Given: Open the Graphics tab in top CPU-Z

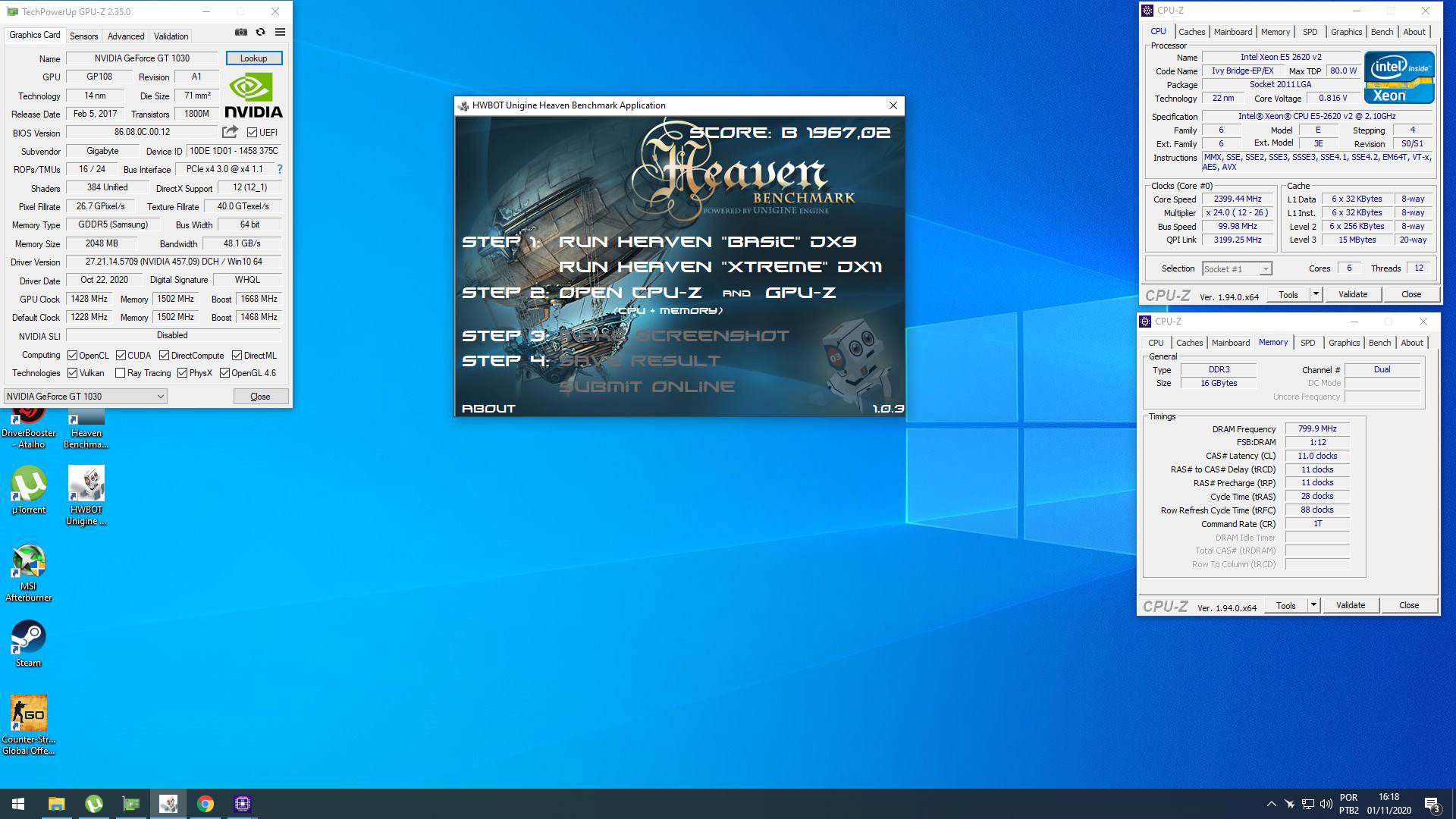Looking at the screenshot, I should [x=1347, y=32].
